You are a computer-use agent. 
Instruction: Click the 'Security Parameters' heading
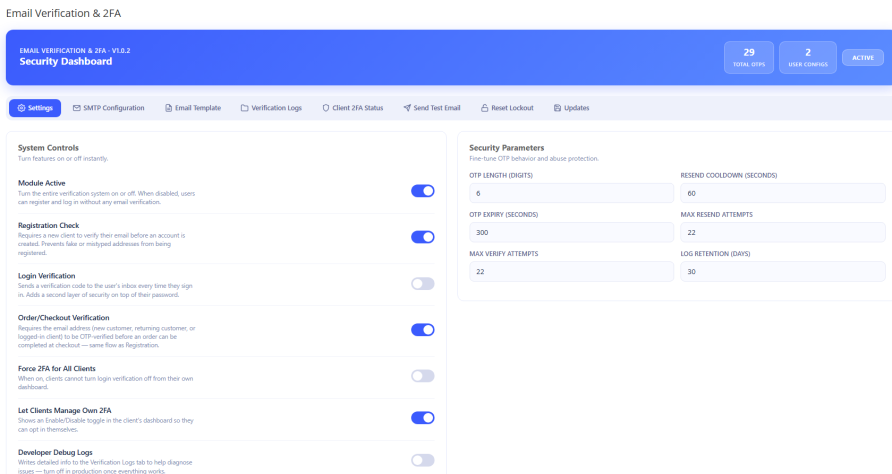point(507,148)
